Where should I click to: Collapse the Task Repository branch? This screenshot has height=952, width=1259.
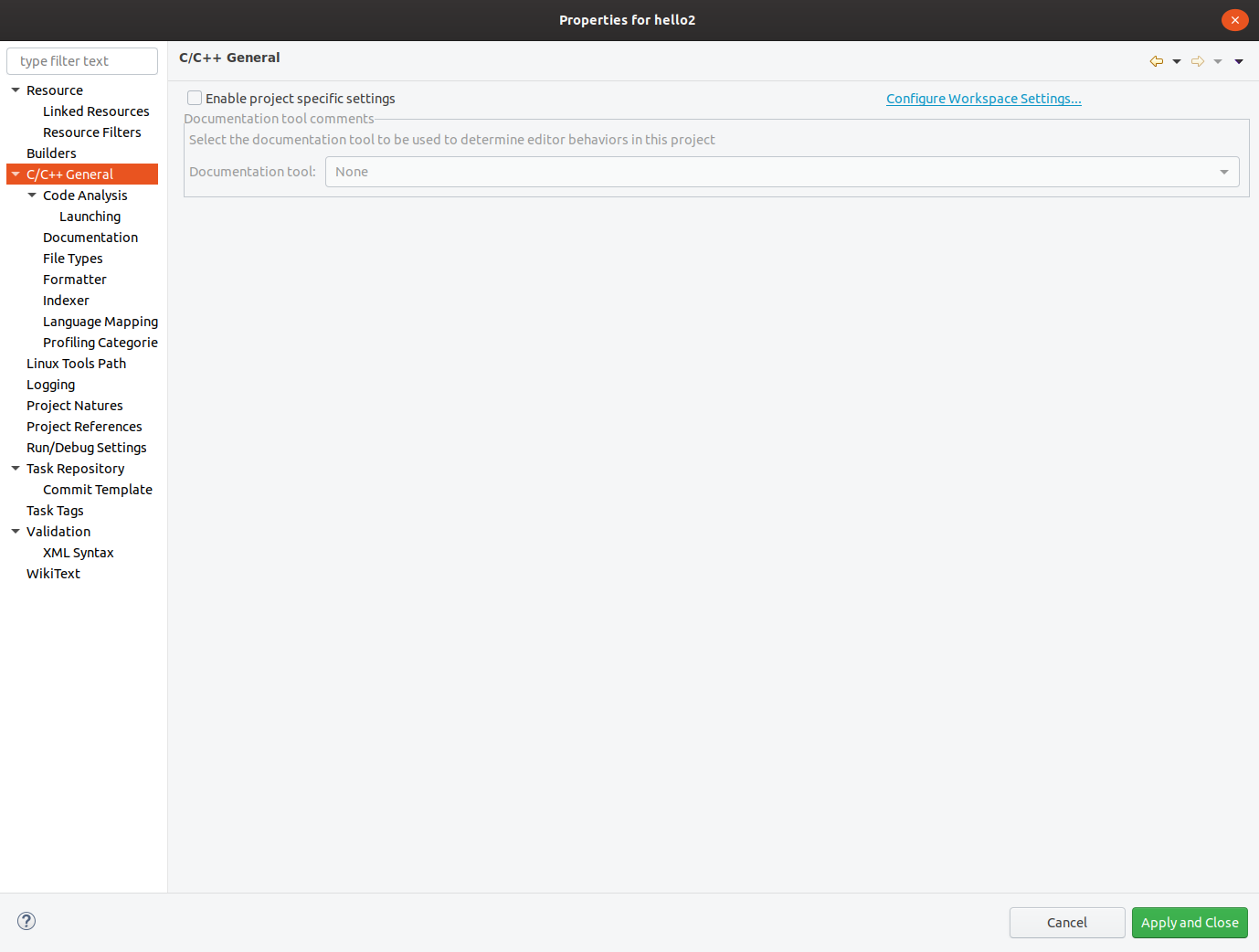(x=15, y=468)
